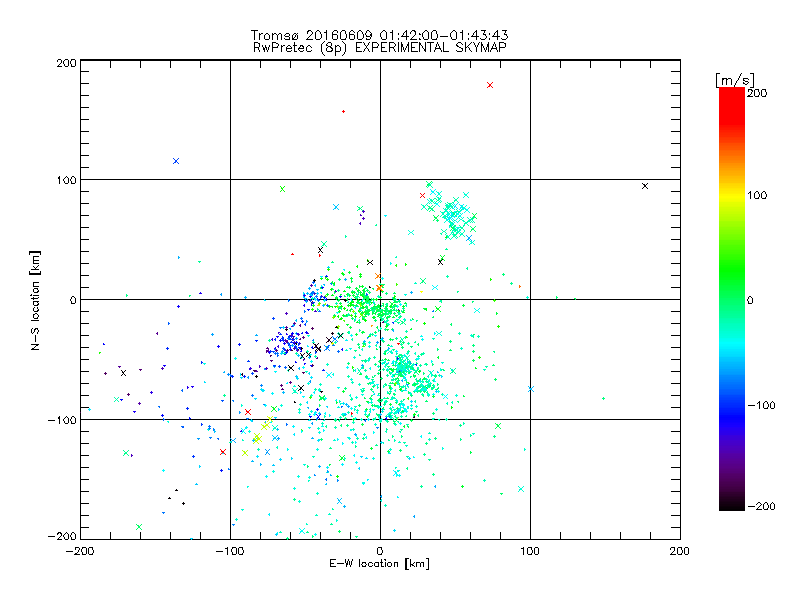The height and width of the screenshot is (600, 800).
Task: Click the x-axis tick label '100'
Action: 530,551
